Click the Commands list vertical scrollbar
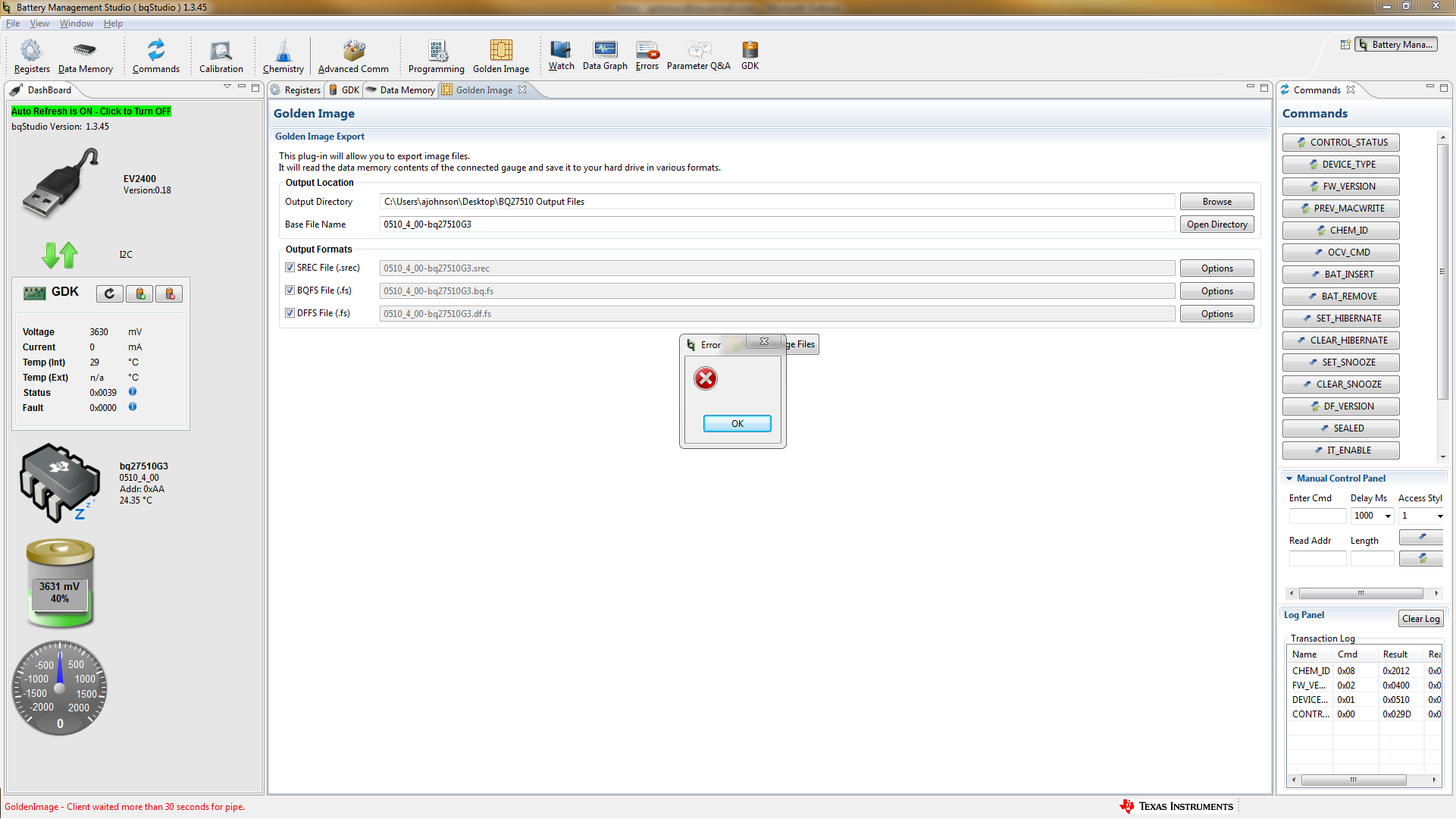Image resolution: width=1456 pixels, height=819 pixels. (1442, 271)
